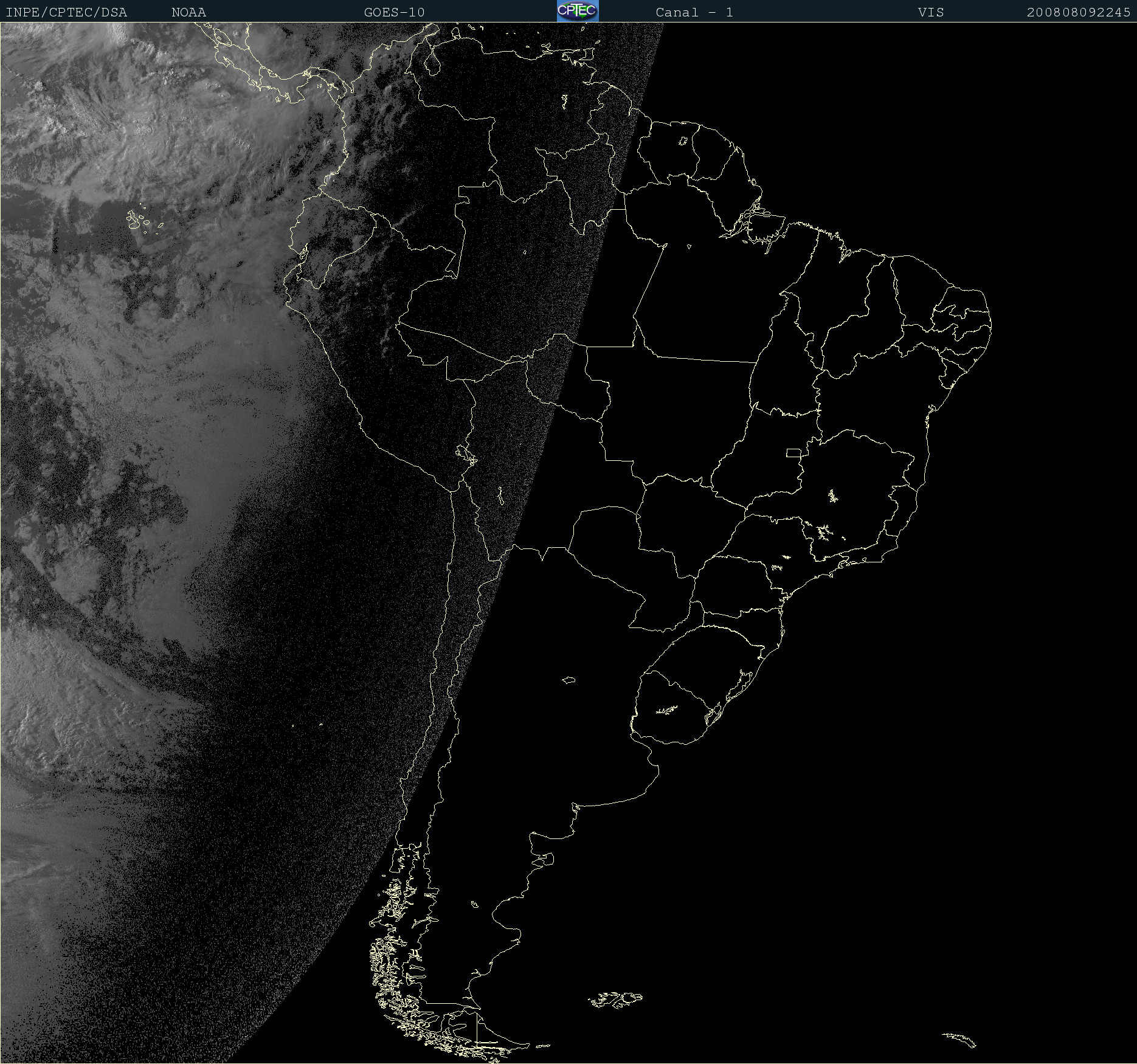Screen dimensions: 1137x1064
Task: Click the VIS channel label
Action: 931,12
